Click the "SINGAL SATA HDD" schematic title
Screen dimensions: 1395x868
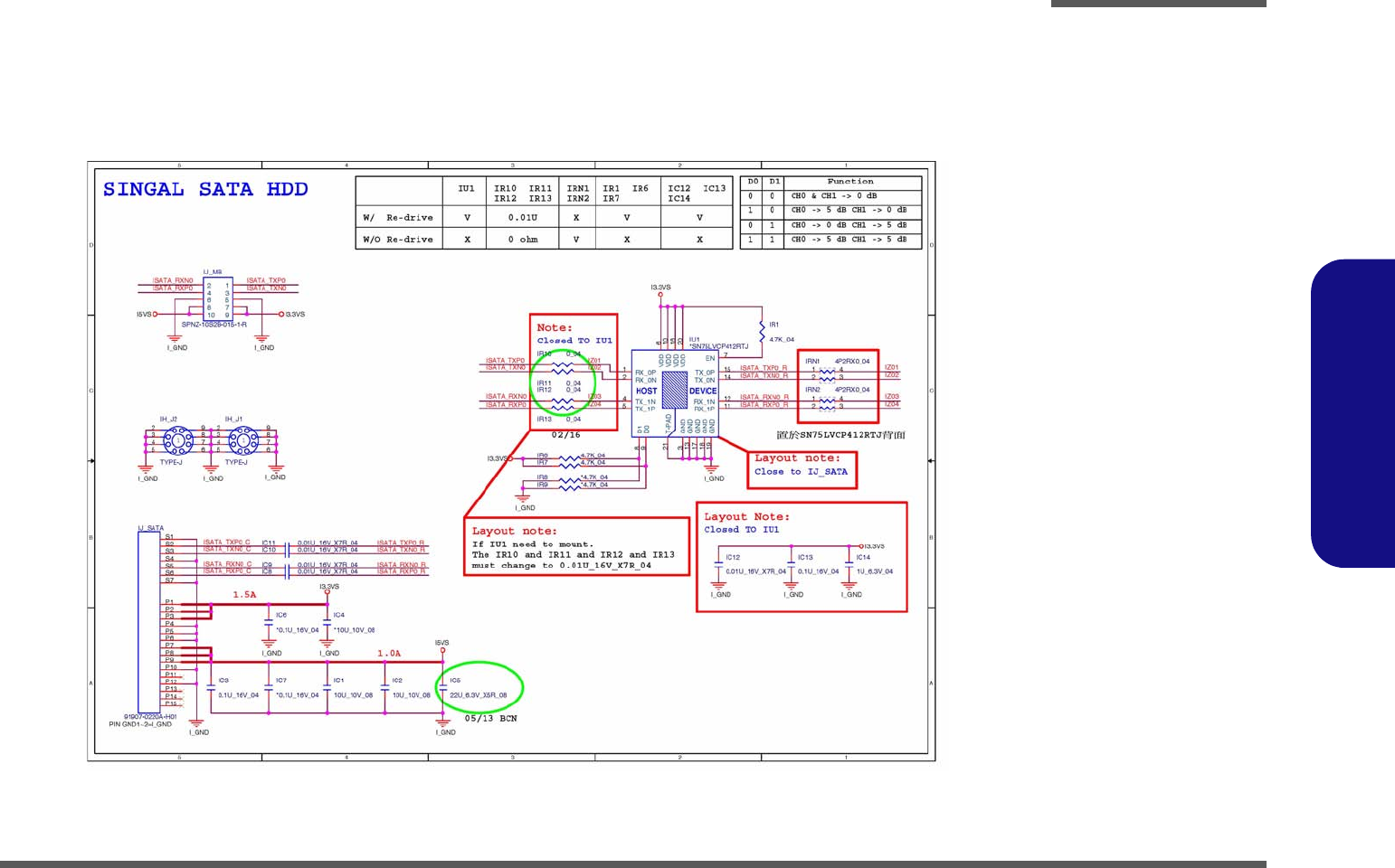point(205,190)
